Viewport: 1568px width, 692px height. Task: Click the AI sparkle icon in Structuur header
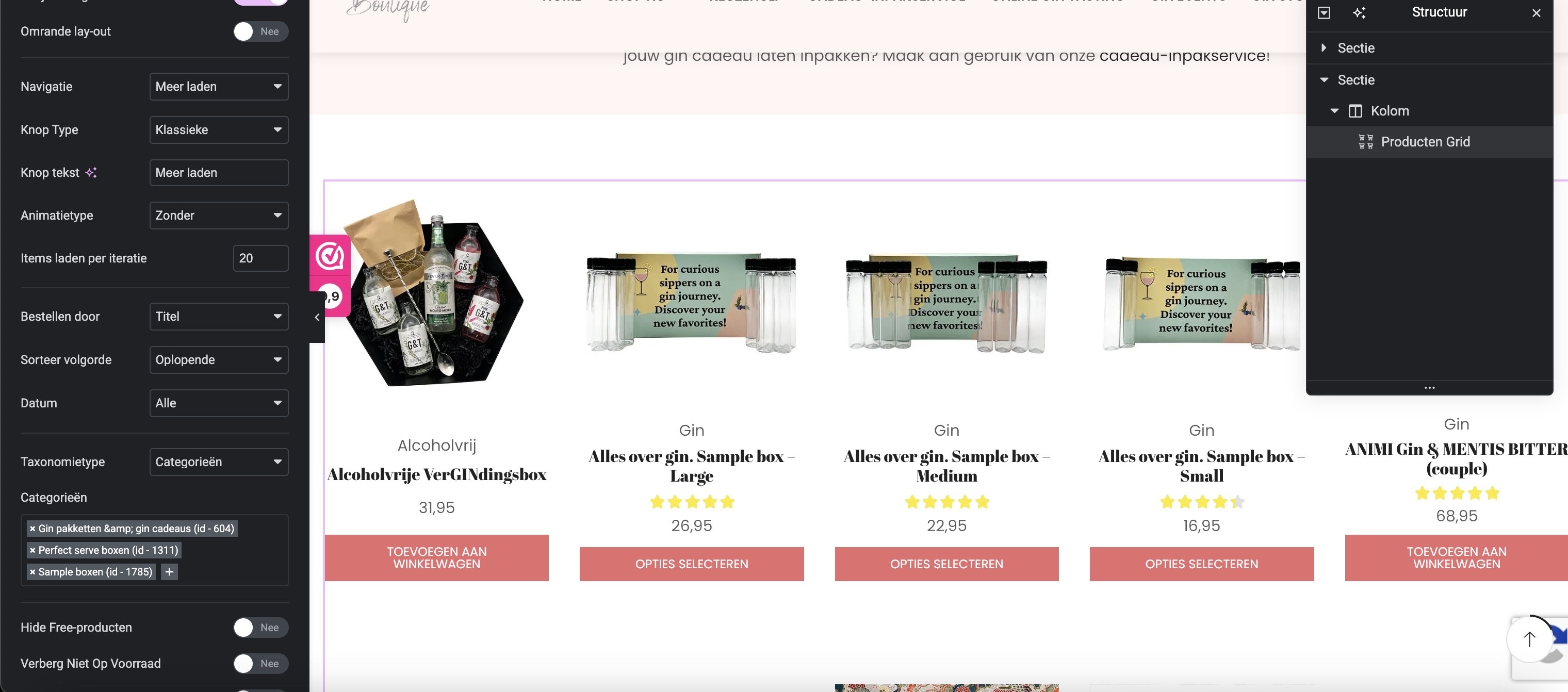[x=1359, y=12]
